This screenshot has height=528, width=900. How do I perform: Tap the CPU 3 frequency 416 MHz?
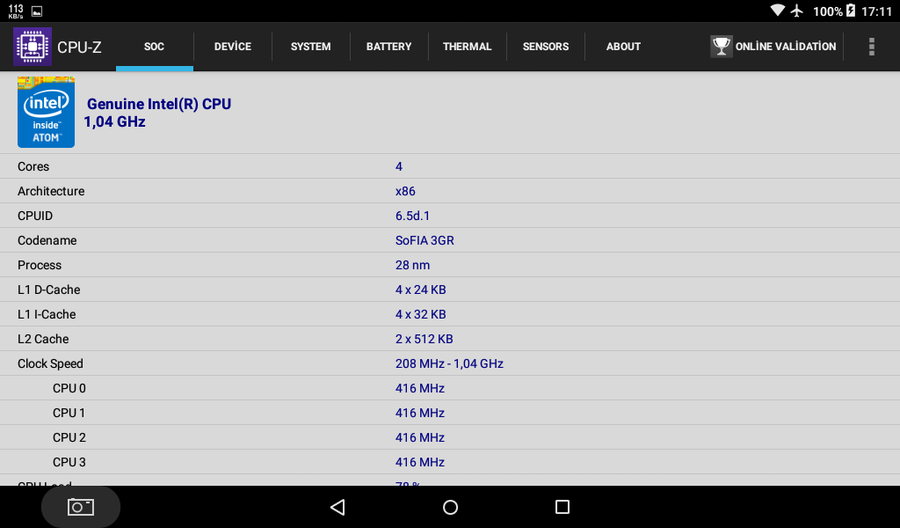[420, 463]
